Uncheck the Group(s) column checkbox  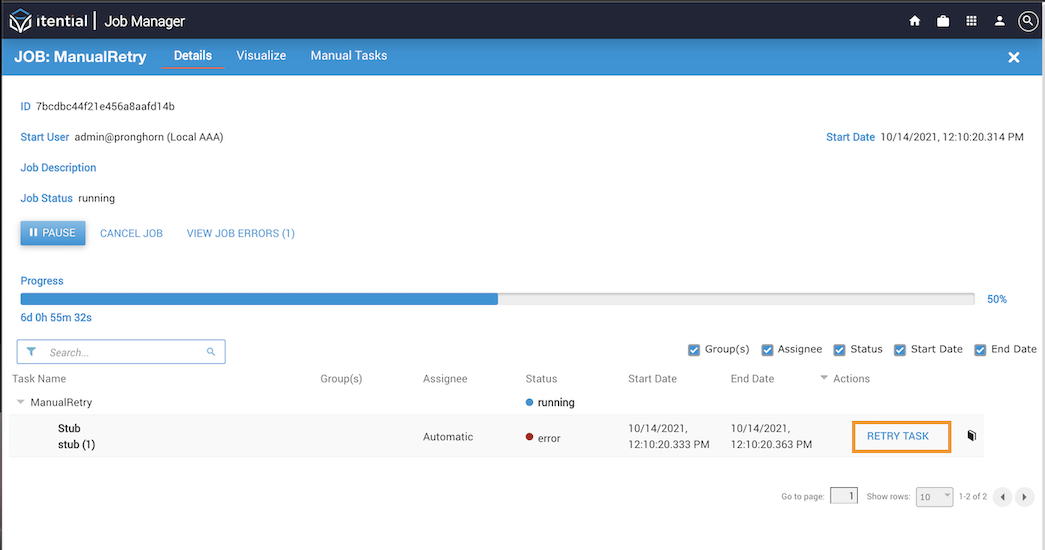click(694, 350)
